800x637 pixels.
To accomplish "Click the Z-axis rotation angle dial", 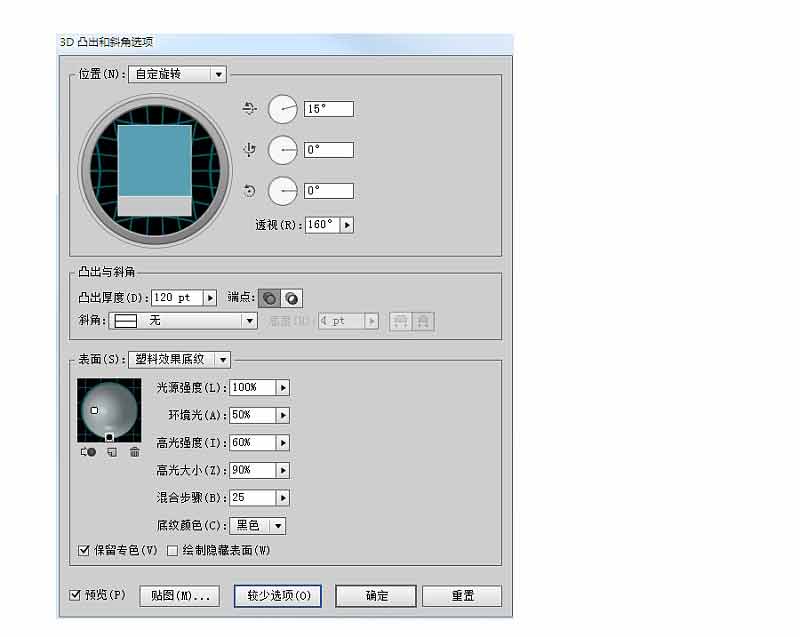I will point(283,191).
